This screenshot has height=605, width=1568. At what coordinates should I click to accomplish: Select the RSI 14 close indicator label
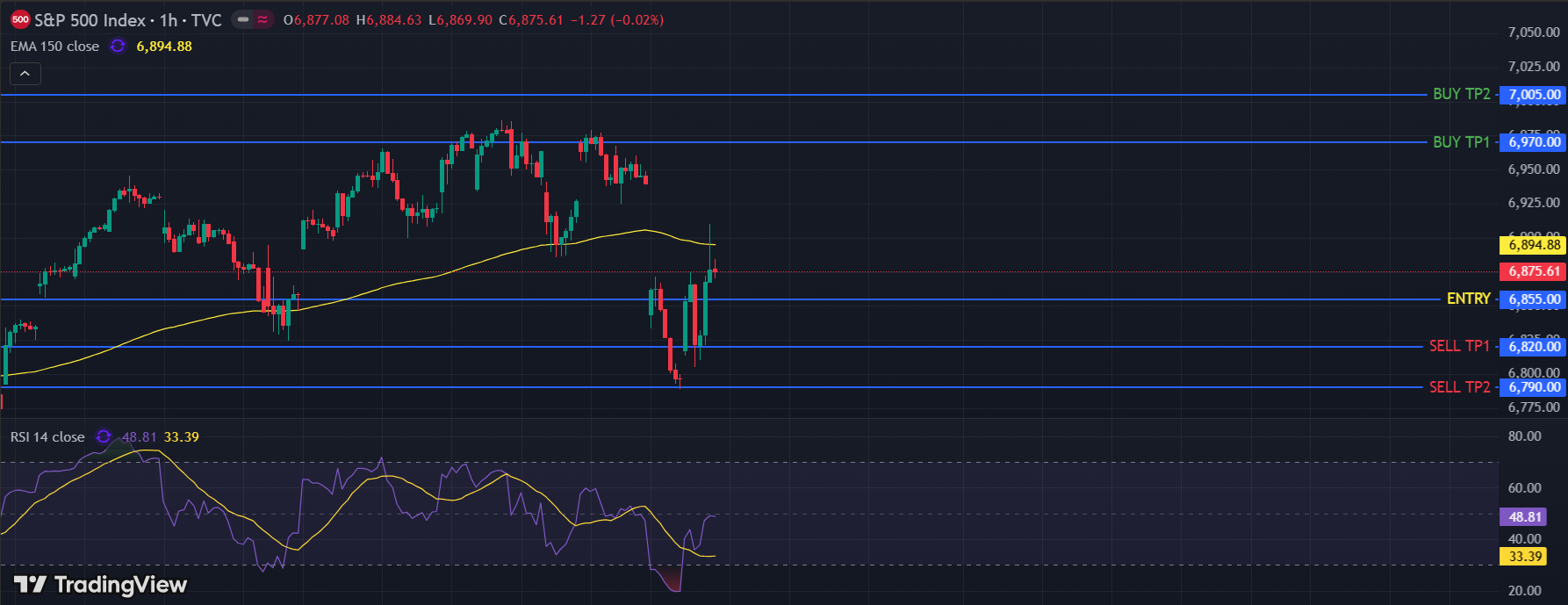(47, 436)
